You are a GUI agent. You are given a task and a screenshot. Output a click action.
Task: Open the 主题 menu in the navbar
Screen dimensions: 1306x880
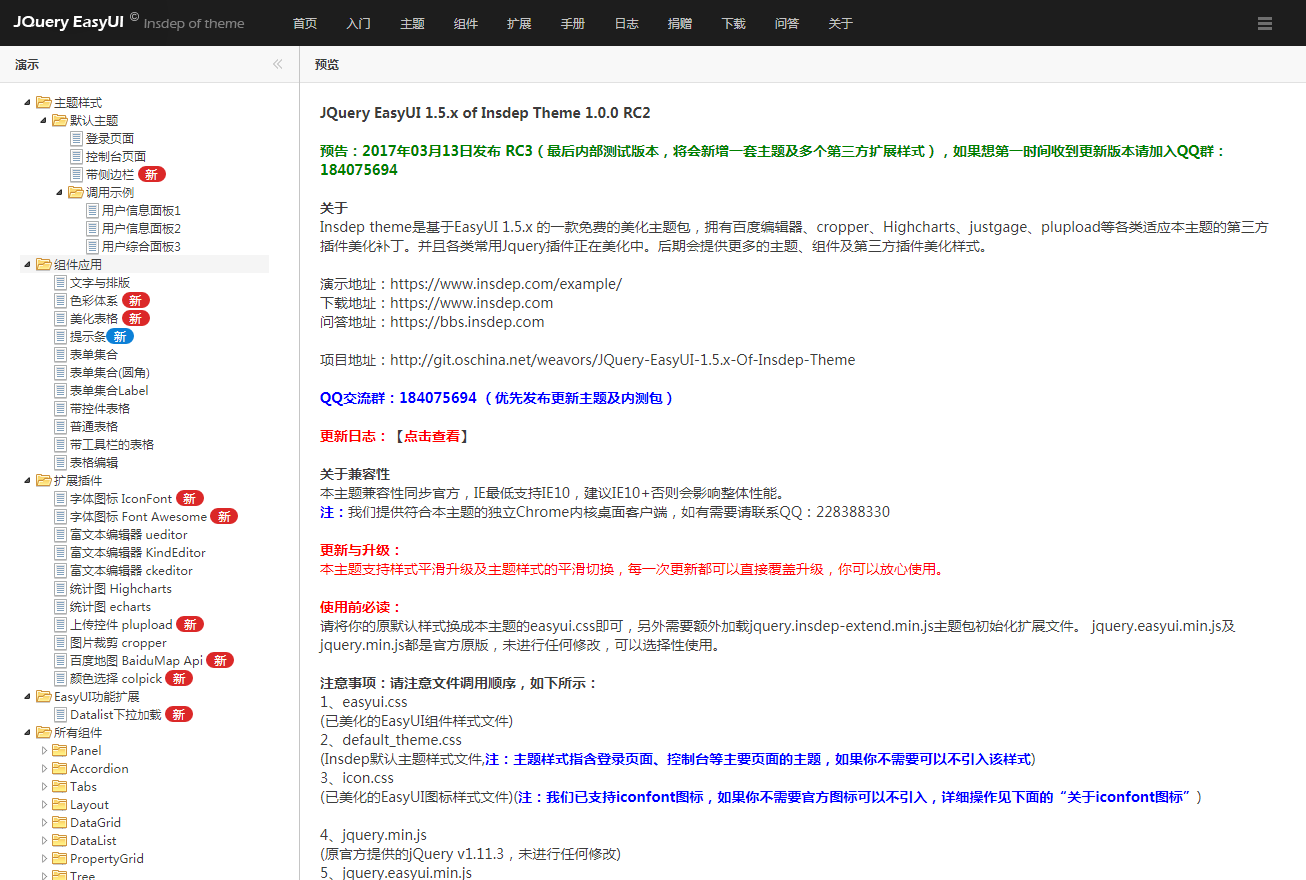coord(412,23)
